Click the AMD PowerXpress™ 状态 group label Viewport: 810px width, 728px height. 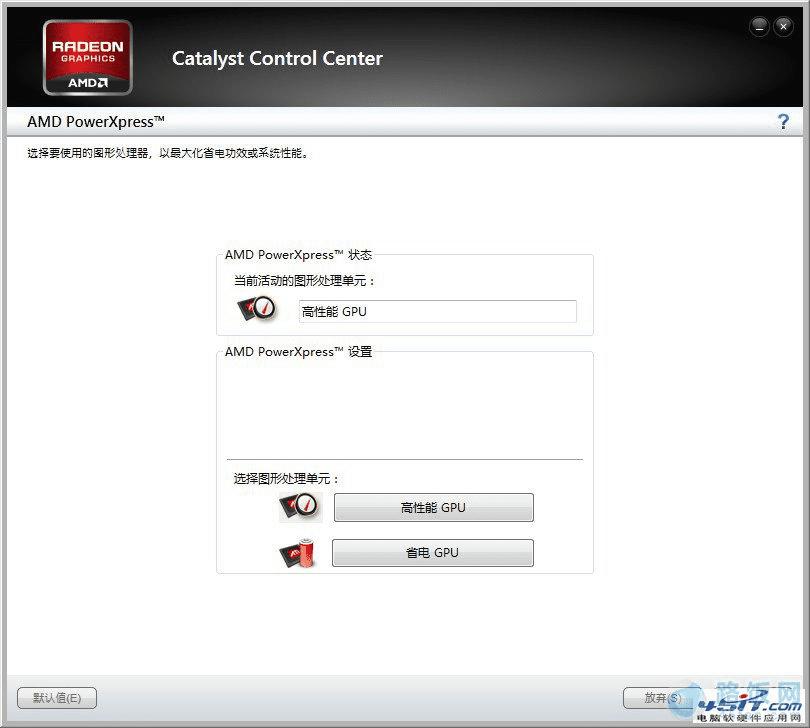click(x=298, y=255)
